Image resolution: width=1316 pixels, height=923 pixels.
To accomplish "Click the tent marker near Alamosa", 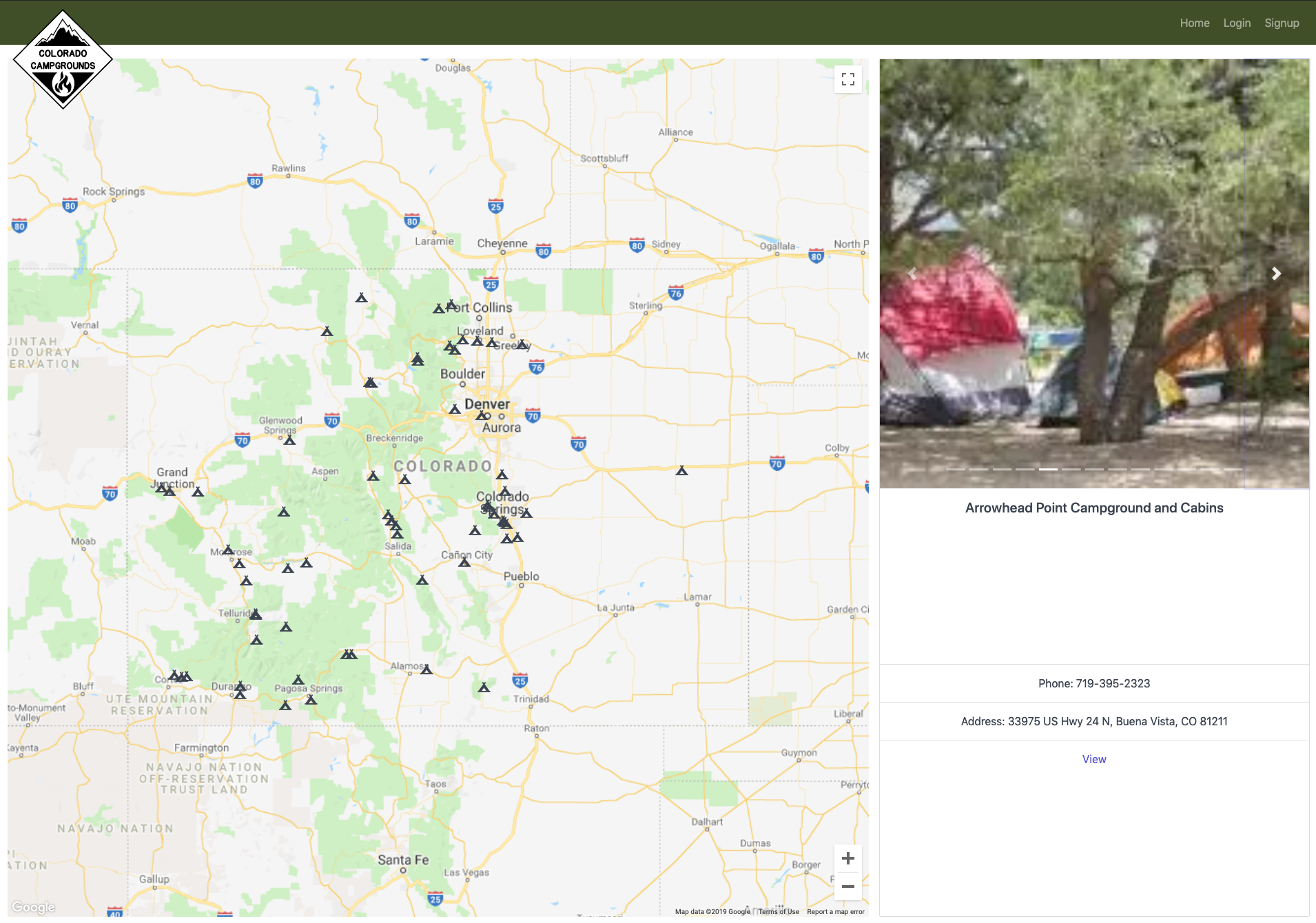I will 426,668.
